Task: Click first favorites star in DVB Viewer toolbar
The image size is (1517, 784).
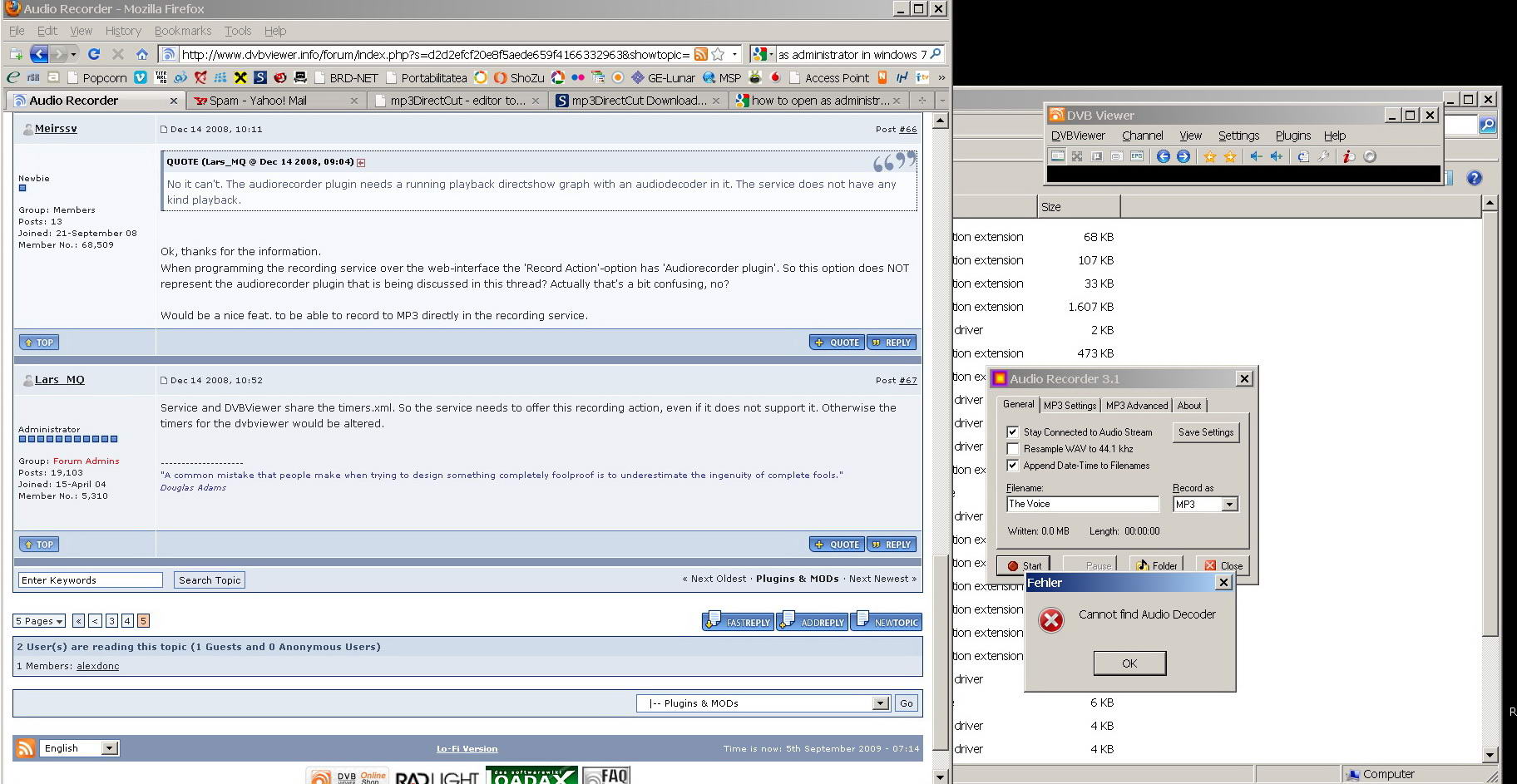Action: (x=1209, y=156)
